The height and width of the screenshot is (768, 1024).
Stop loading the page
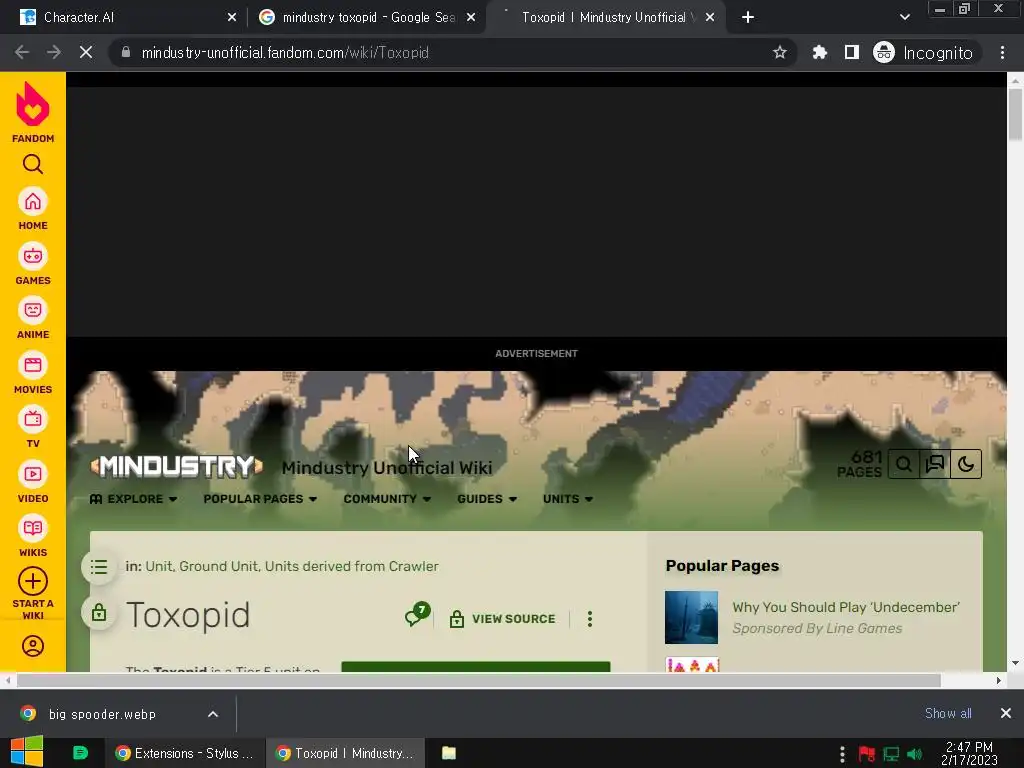point(86,52)
